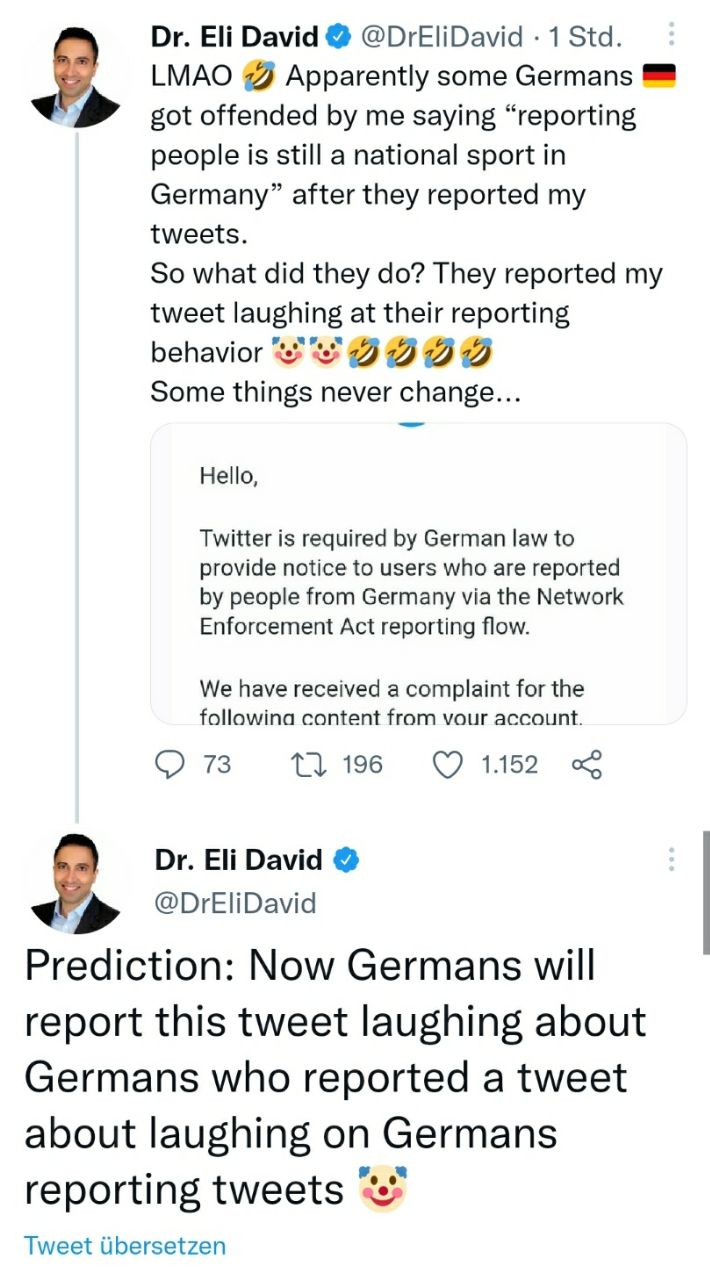Tap the reply speech bubble icon
Viewport: 710px width, 1280px height.
tap(170, 765)
